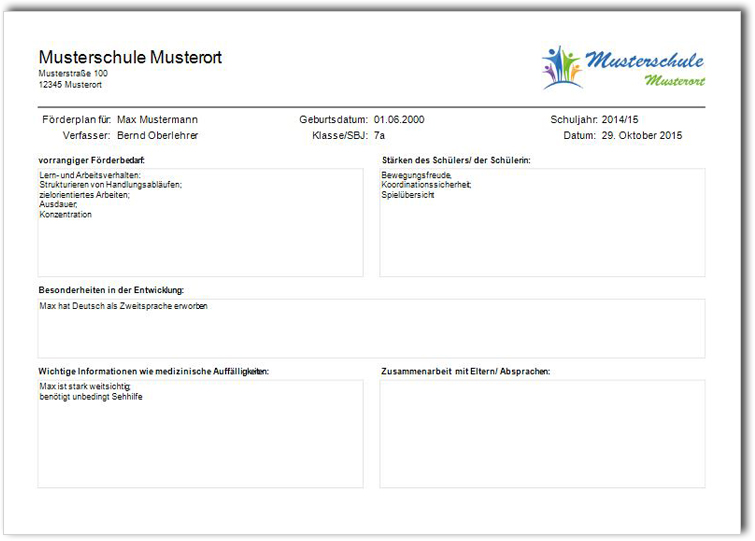Click the heading 'Musterschule Musterort'

(130, 57)
